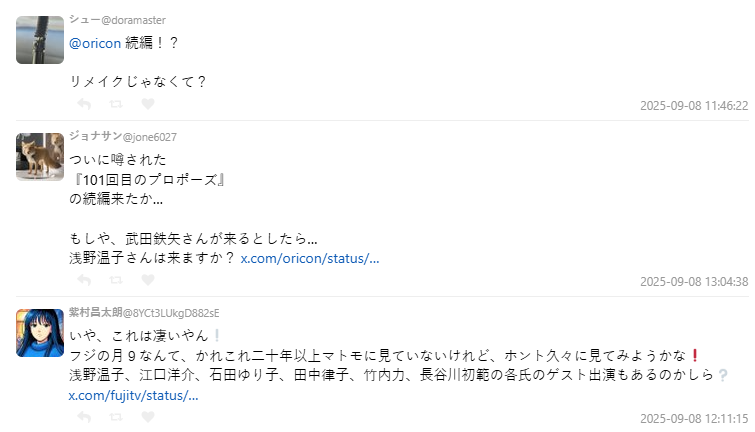Open シュー@doramaster user name
Image resolution: width=755 pixels, height=432 pixels.
coord(118,20)
